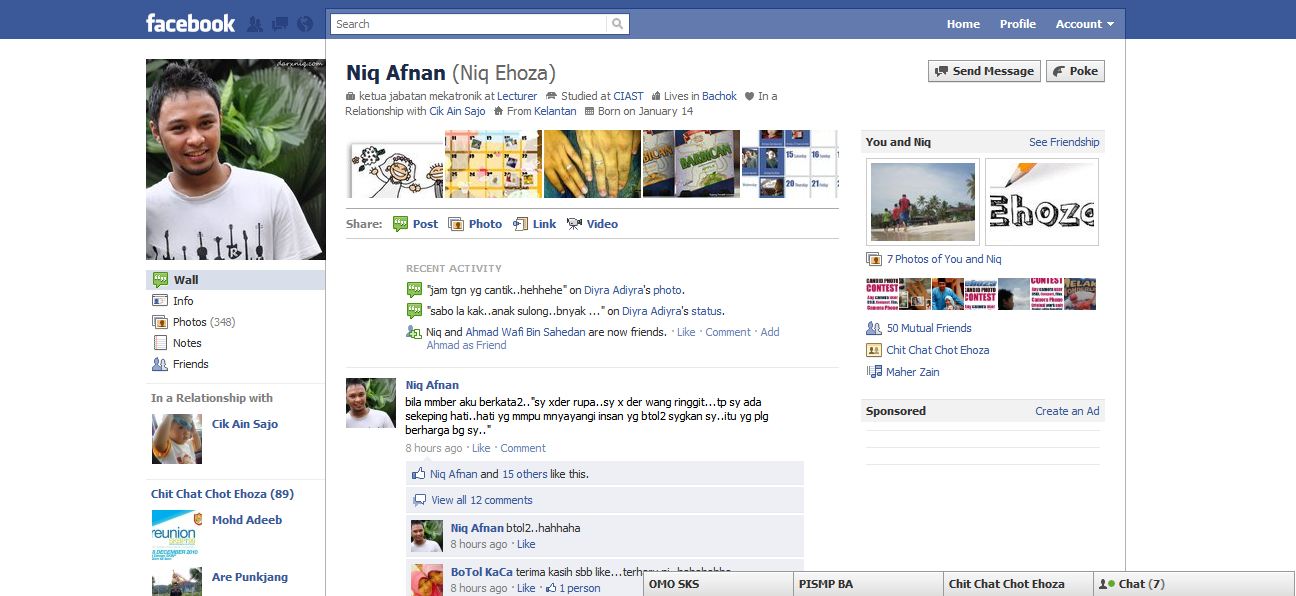Open Niq Afnan's large profile picture
The height and width of the screenshot is (596, 1296).
[235, 159]
